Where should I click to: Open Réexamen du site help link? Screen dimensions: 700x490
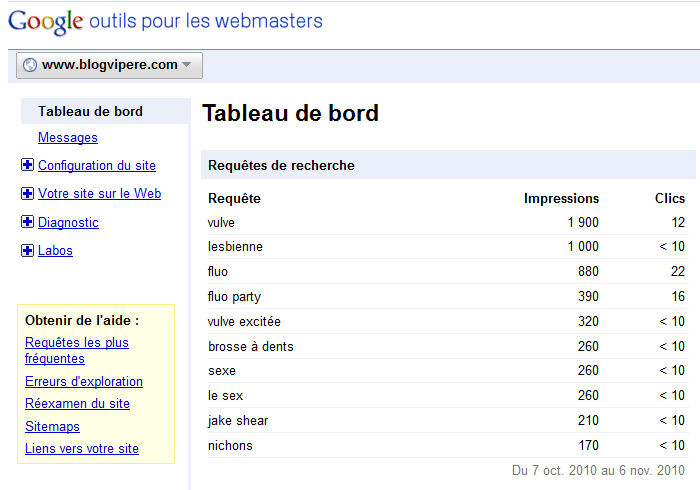(x=77, y=403)
